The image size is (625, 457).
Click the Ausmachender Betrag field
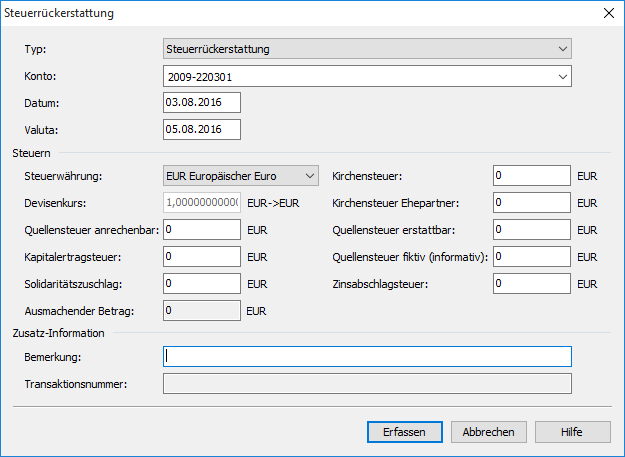tap(201, 311)
